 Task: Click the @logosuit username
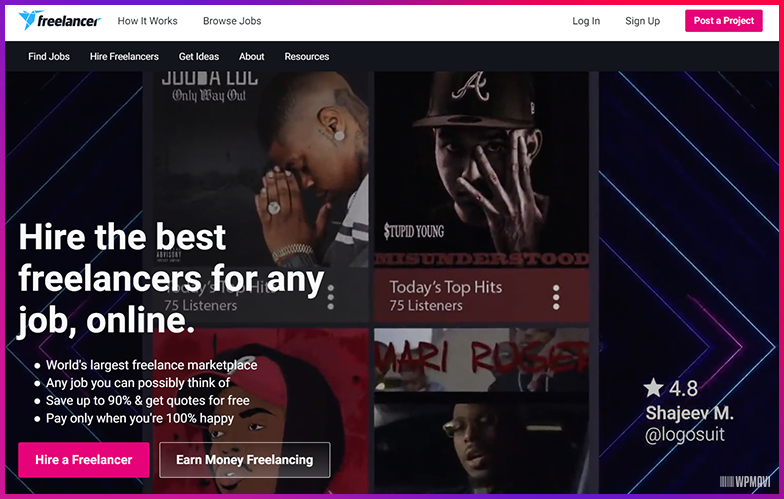[x=684, y=434]
